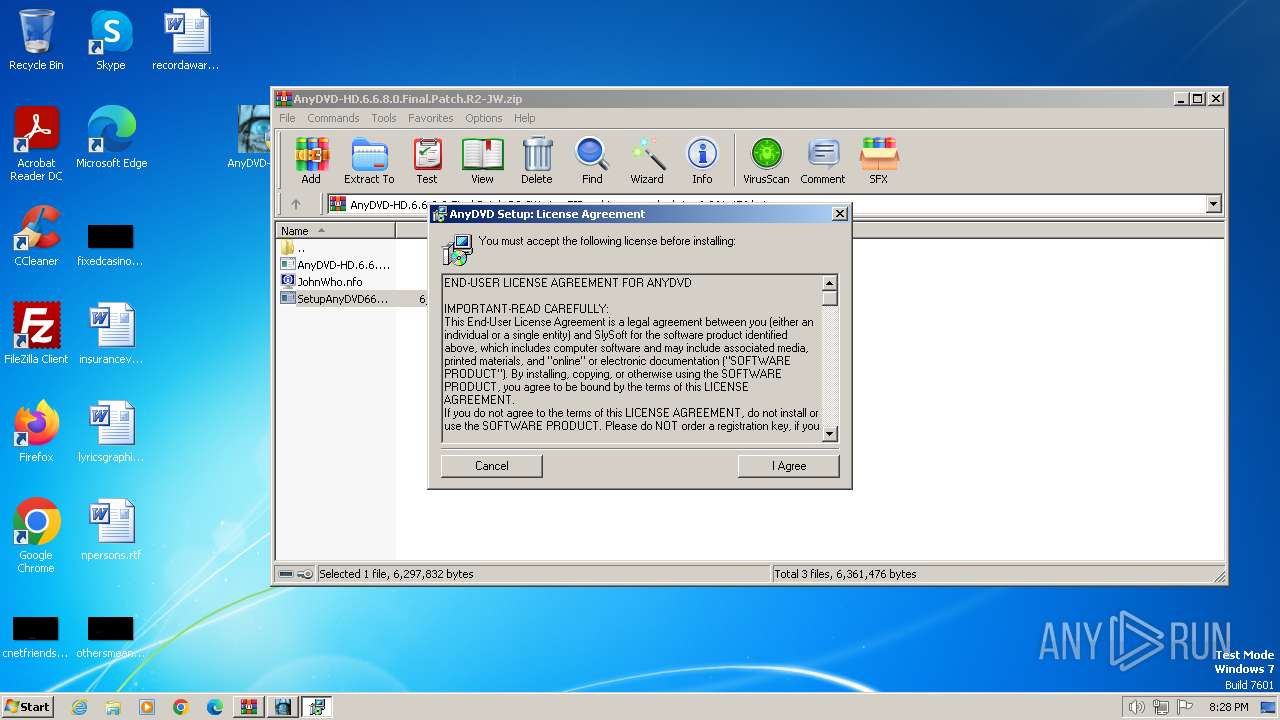Select the fixedcasino... desktop file
The height and width of the screenshot is (720, 1280).
coord(111,244)
